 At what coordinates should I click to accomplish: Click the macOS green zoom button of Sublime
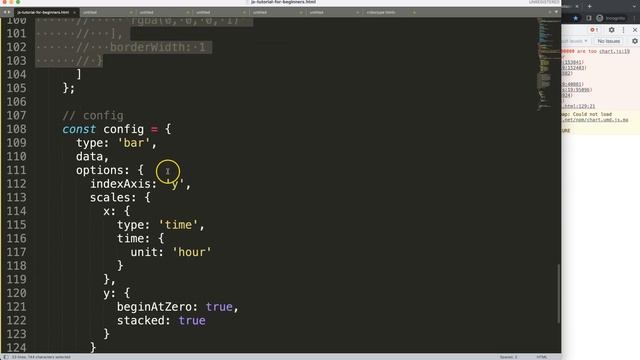coord(18,2)
